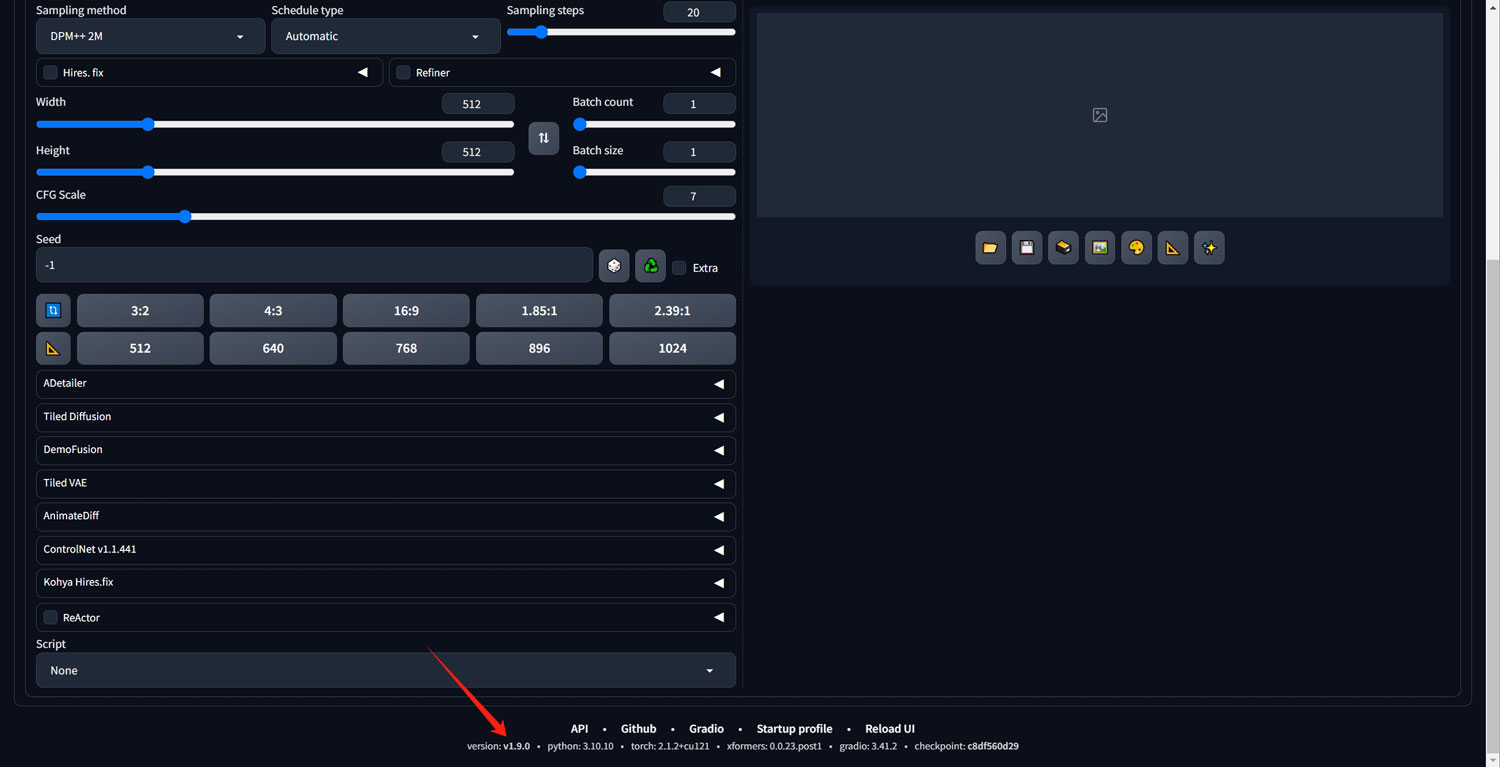
Task: Click the green recycle icon to reuse last seed
Action: tap(650, 265)
